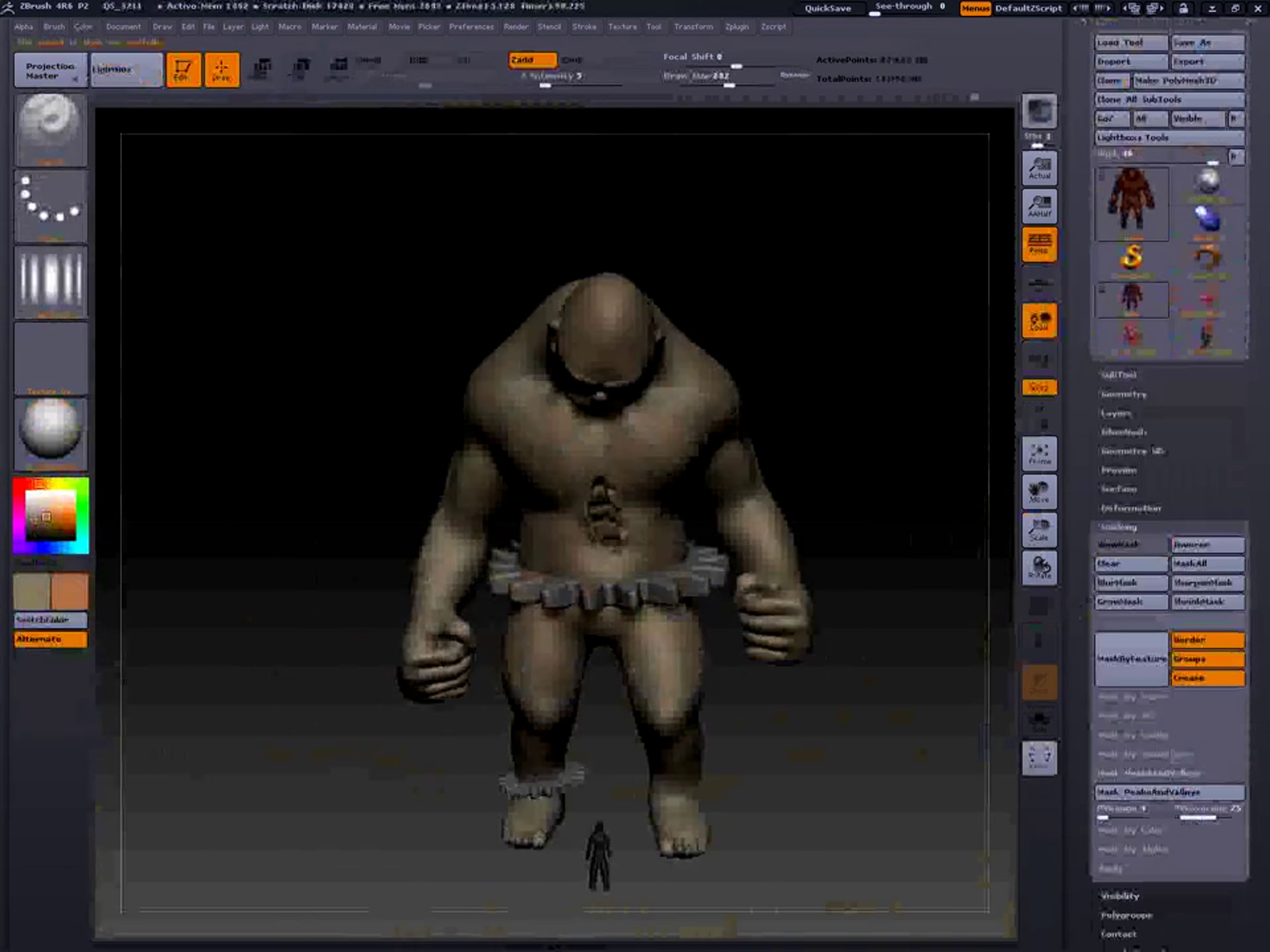Click the Clone All SubTools button
This screenshot has width=1270, height=952.
(1169, 99)
